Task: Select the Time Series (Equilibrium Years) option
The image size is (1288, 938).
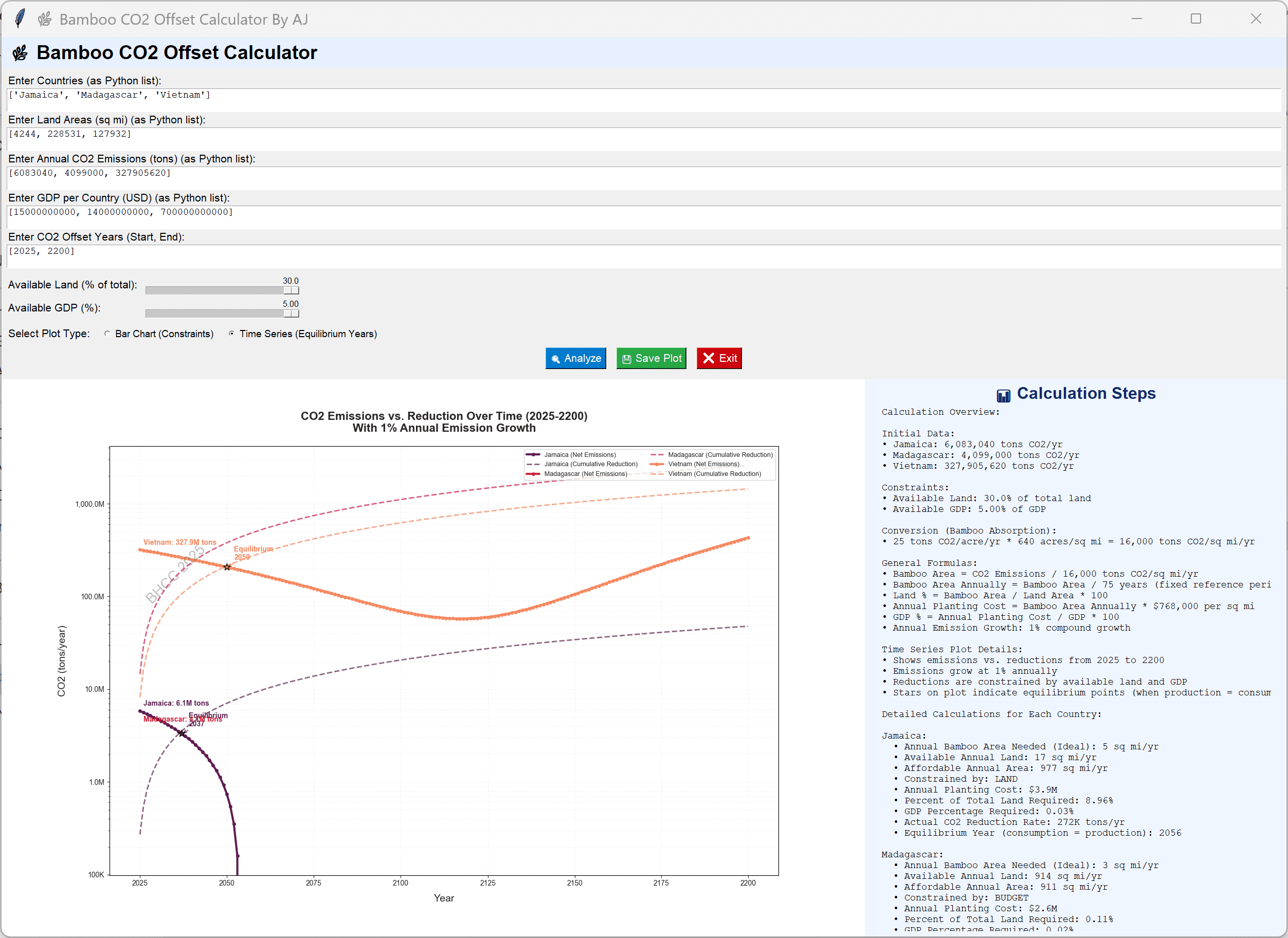Action: 232,334
